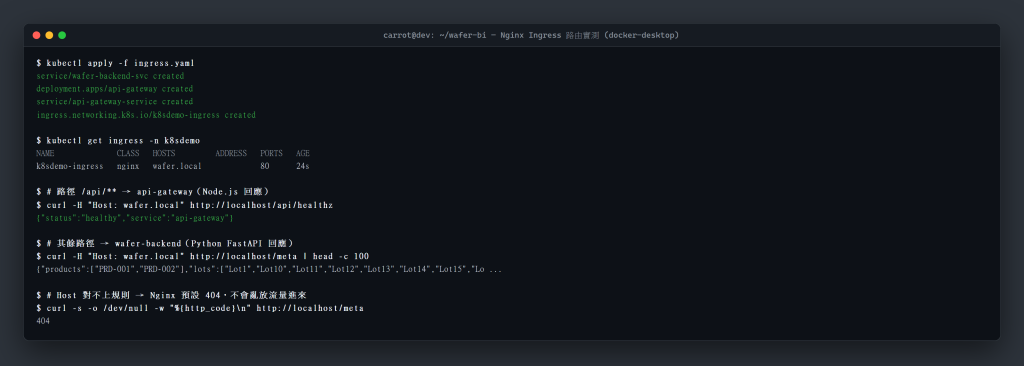The image size is (1024, 366).
Task: Click the NAME column header
Action: coord(46,154)
